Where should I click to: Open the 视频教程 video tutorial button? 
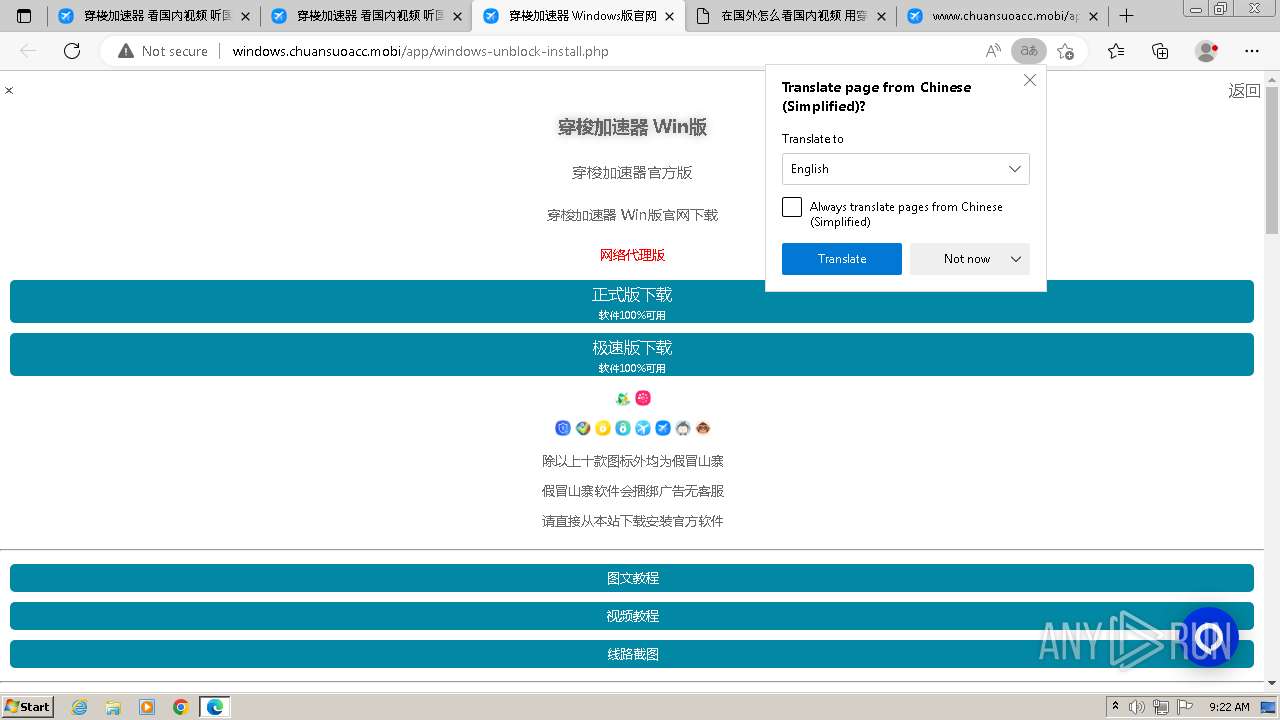pyautogui.click(x=632, y=616)
